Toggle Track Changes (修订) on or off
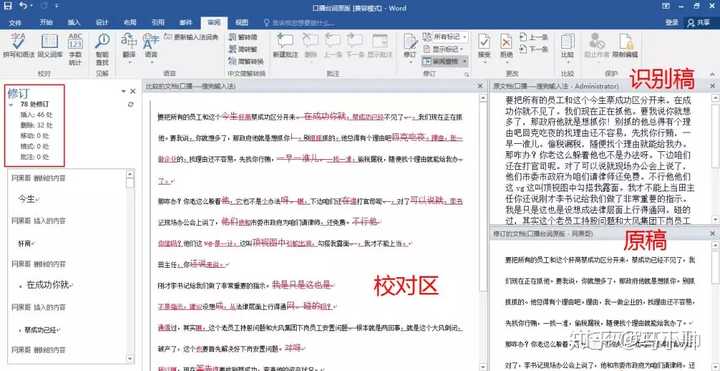 (x=410, y=46)
